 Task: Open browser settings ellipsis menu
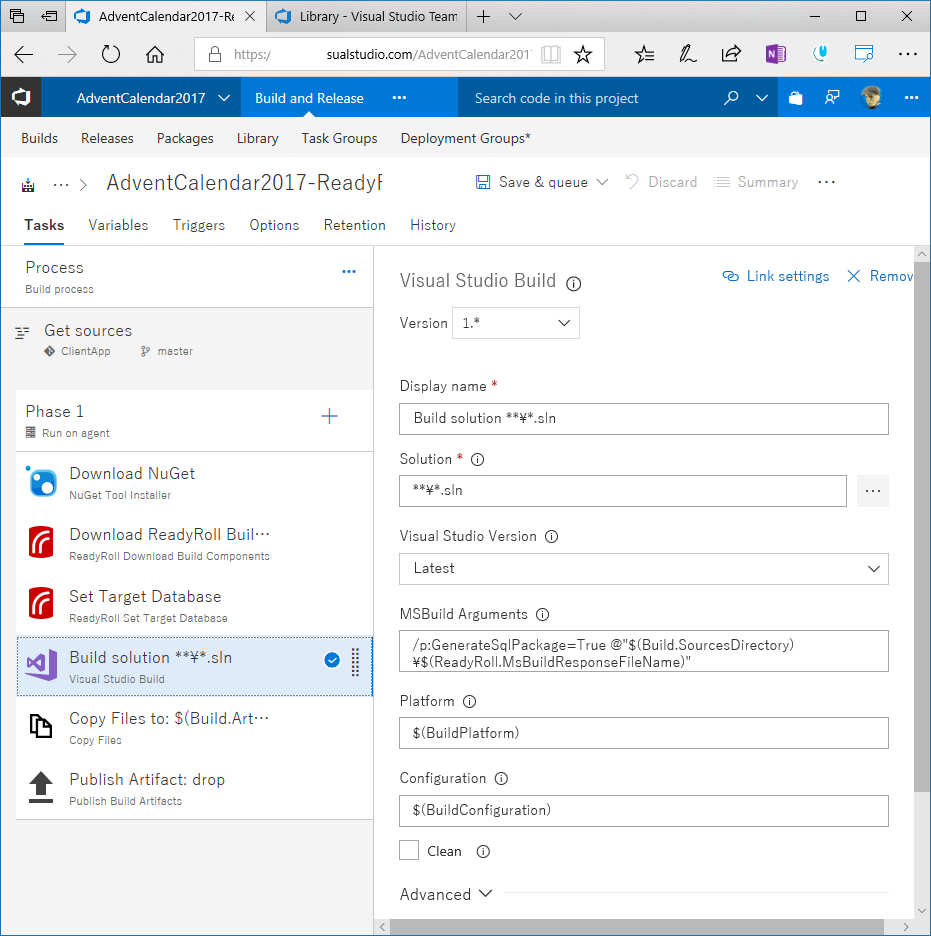[908, 55]
